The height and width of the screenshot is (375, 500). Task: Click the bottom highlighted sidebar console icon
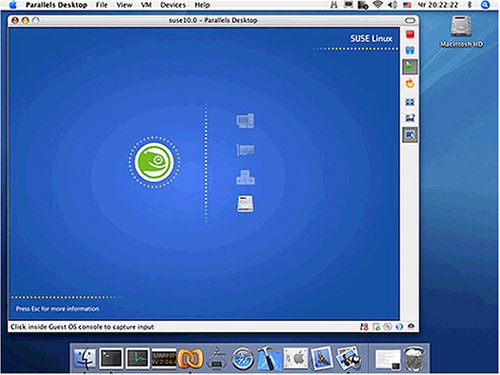tap(410, 135)
